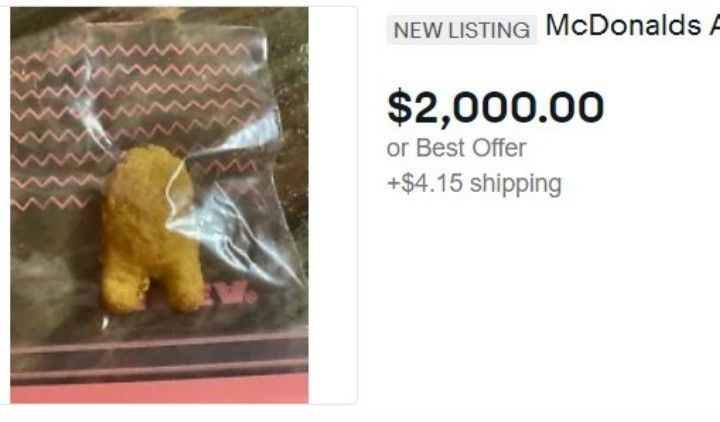The height and width of the screenshot is (422, 720).
Task: Click the word 'NEW' in the badge
Action: [419, 30]
